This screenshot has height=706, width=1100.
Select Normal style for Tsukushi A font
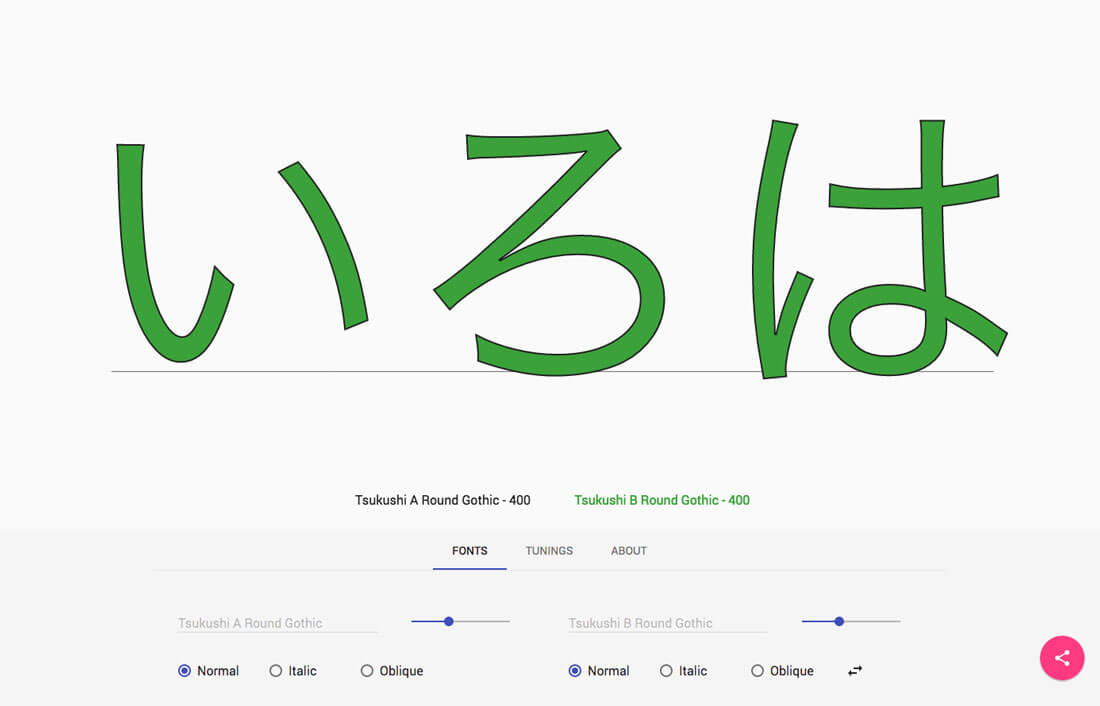pos(185,671)
